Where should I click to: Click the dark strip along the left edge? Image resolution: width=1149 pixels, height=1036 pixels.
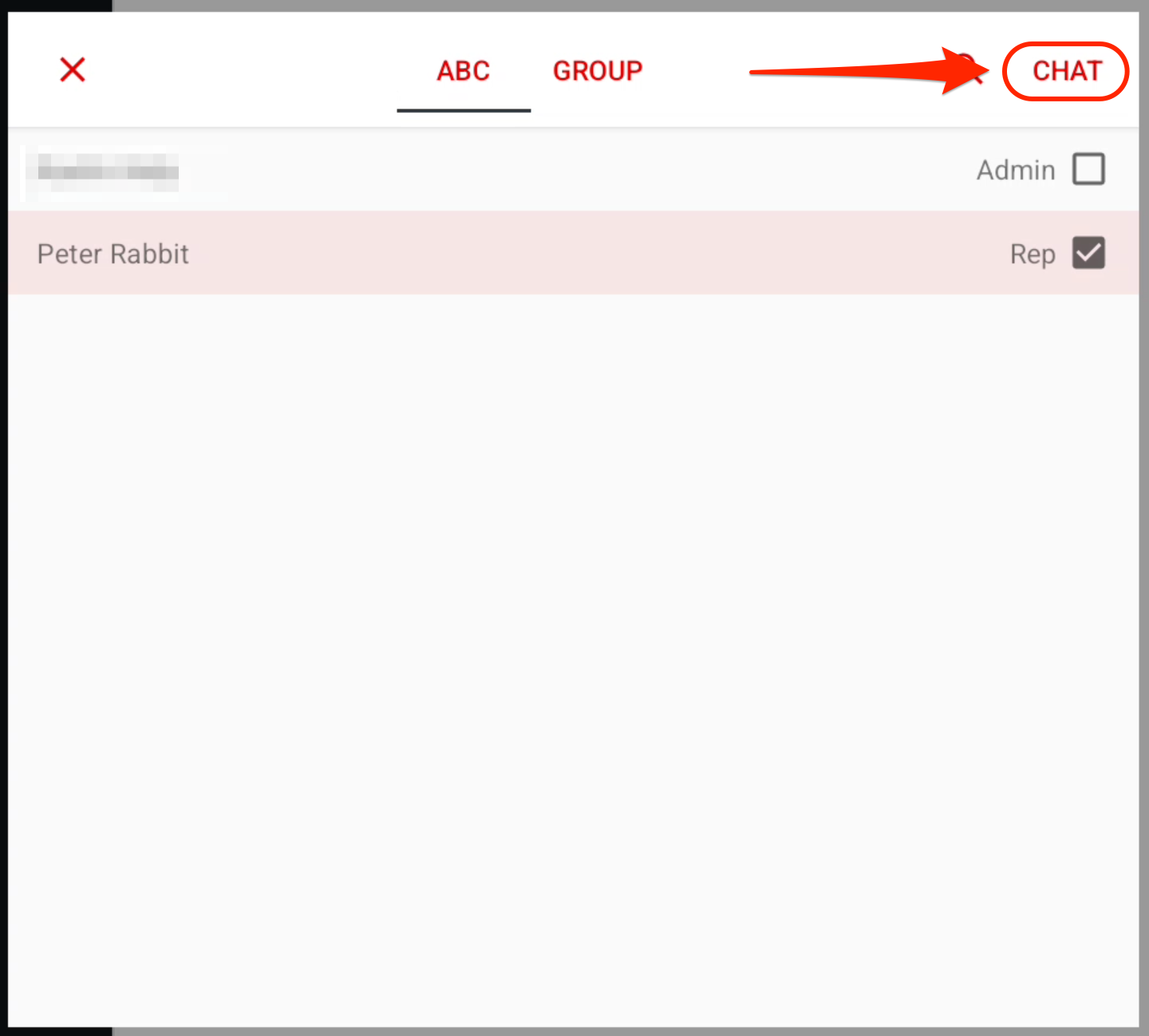[3, 519]
